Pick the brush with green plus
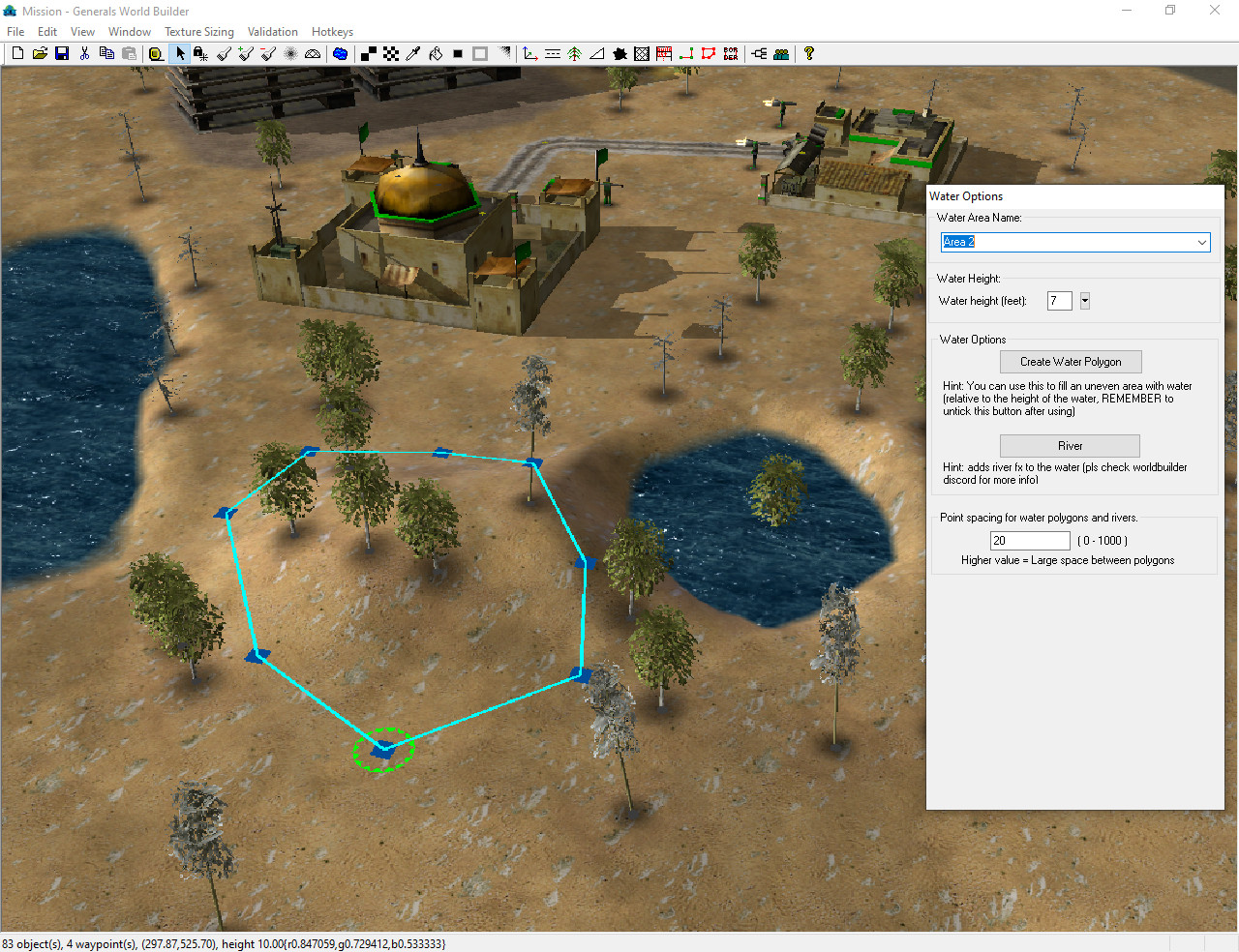 (x=246, y=53)
